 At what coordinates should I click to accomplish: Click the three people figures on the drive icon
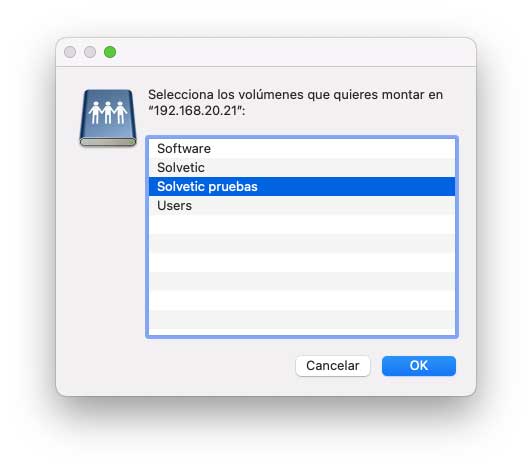[108, 113]
